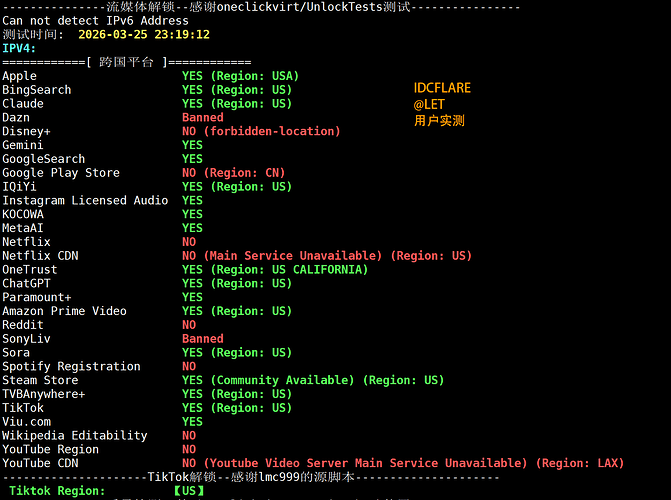
Task: Click the ChatGPT row label
Action: pyautogui.click(x=26, y=283)
